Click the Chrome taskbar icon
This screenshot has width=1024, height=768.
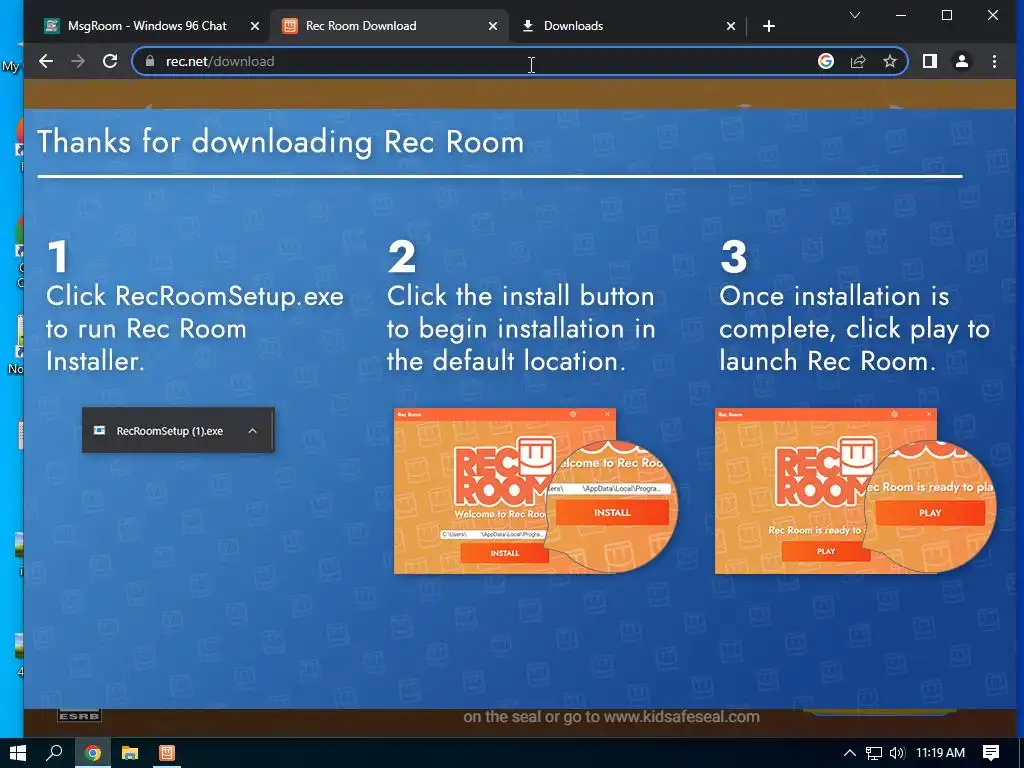tap(93, 753)
